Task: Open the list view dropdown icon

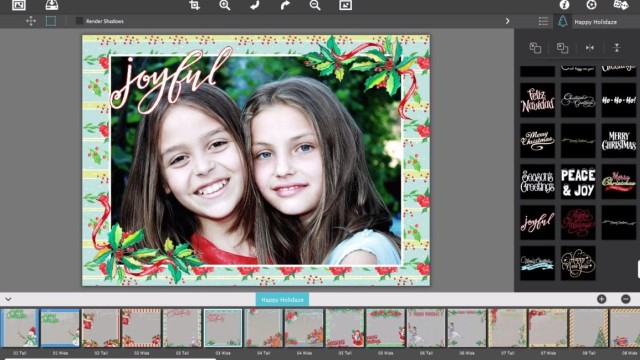Action: [x=543, y=21]
